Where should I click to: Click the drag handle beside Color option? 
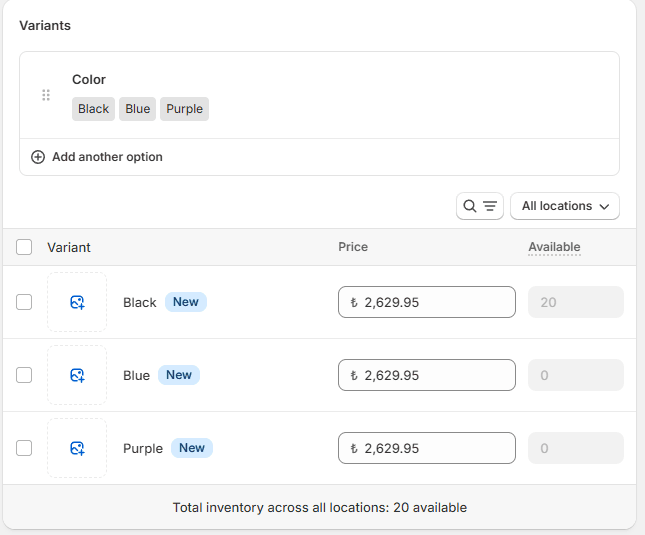pos(46,95)
